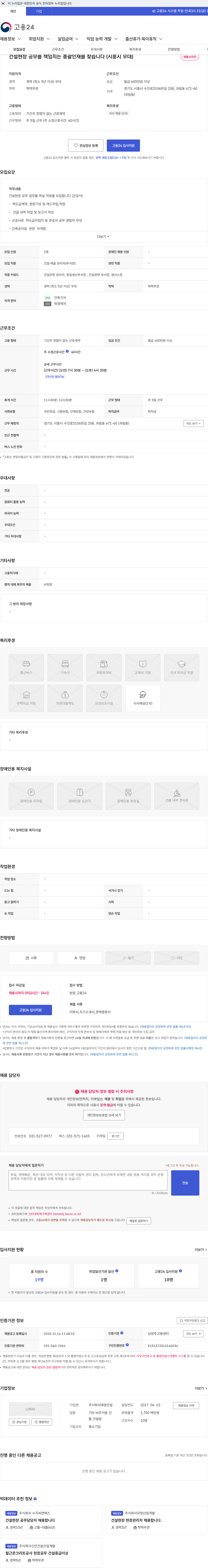Click the 필기 selection step
208x1568 pixels.
[x=128, y=958]
